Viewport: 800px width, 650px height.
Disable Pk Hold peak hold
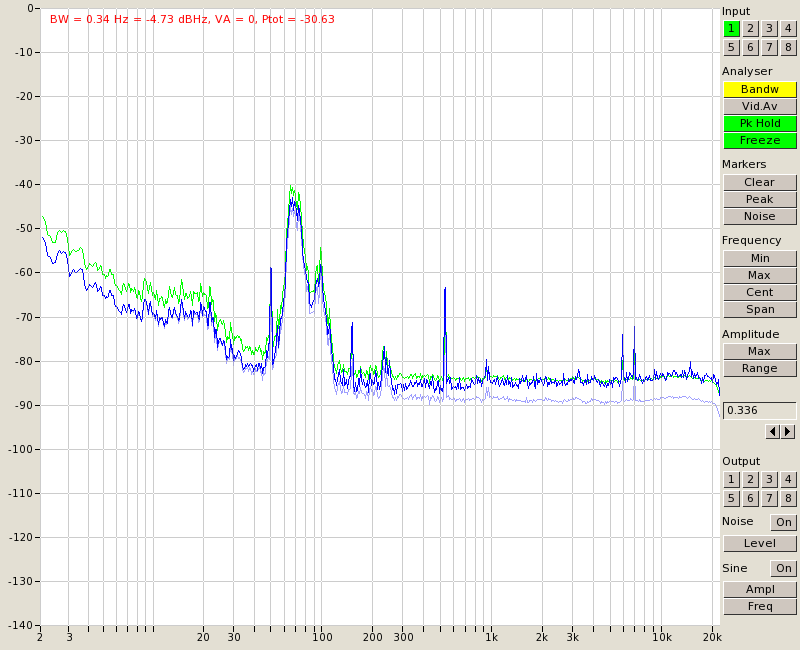(x=760, y=123)
